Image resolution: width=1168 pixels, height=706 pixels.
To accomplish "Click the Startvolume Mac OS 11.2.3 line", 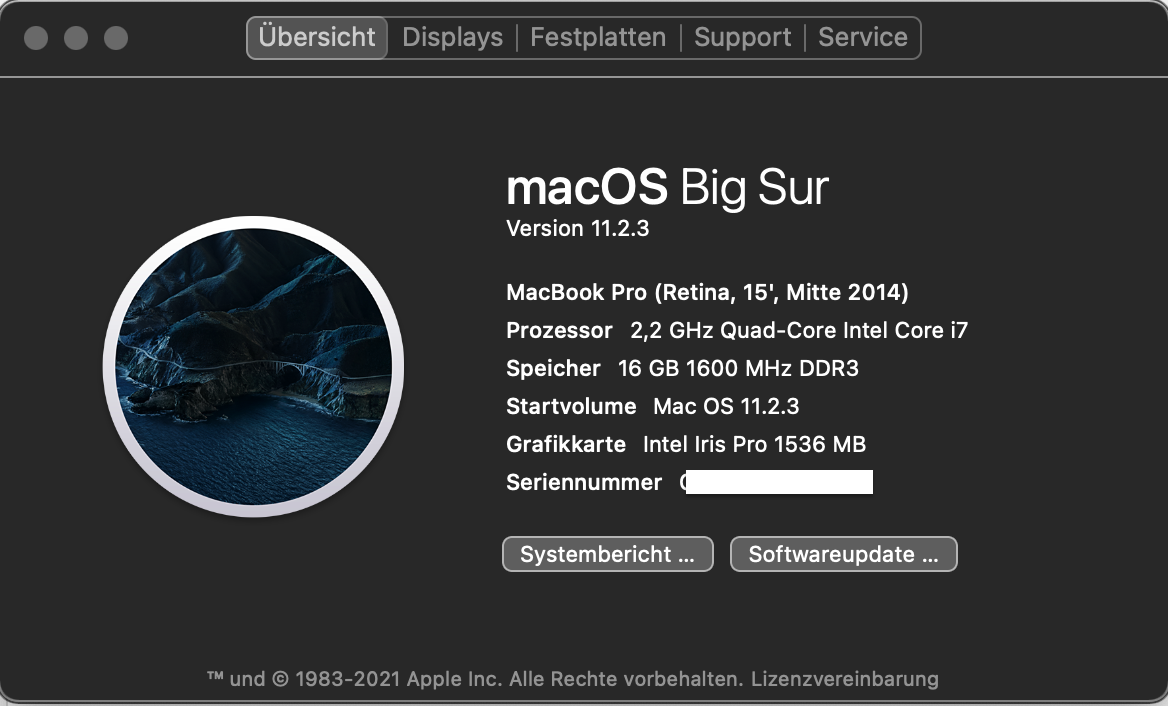I will point(652,406).
